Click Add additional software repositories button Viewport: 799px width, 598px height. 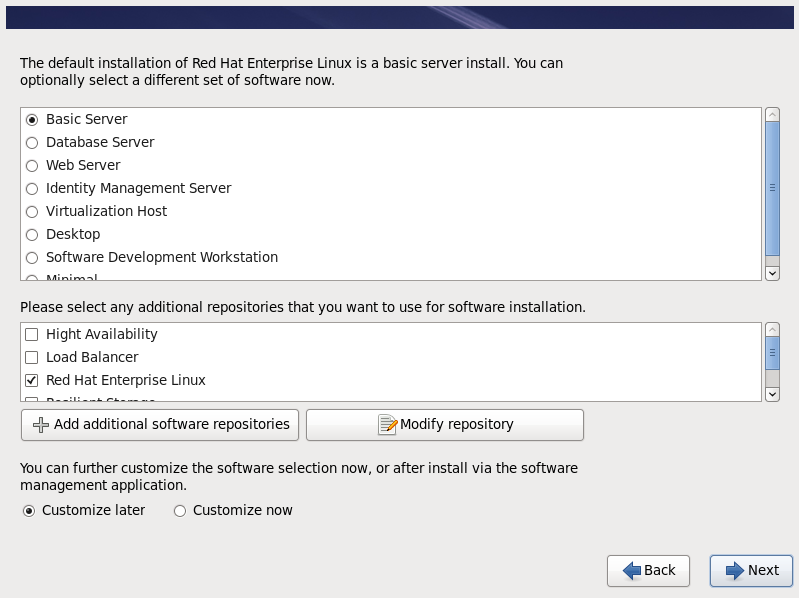(x=160, y=425)
